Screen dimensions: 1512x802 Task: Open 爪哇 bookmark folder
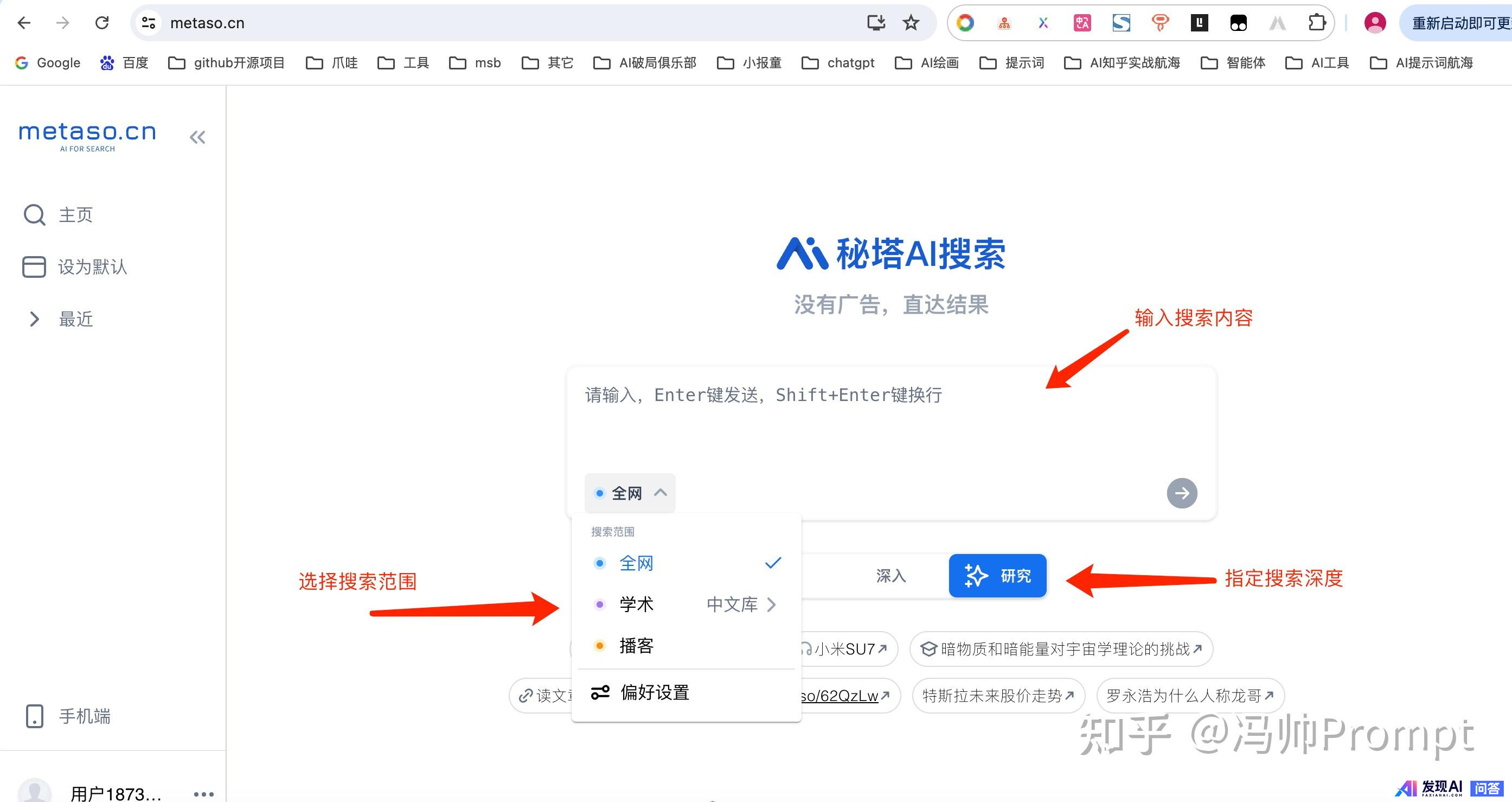(331, 63)
